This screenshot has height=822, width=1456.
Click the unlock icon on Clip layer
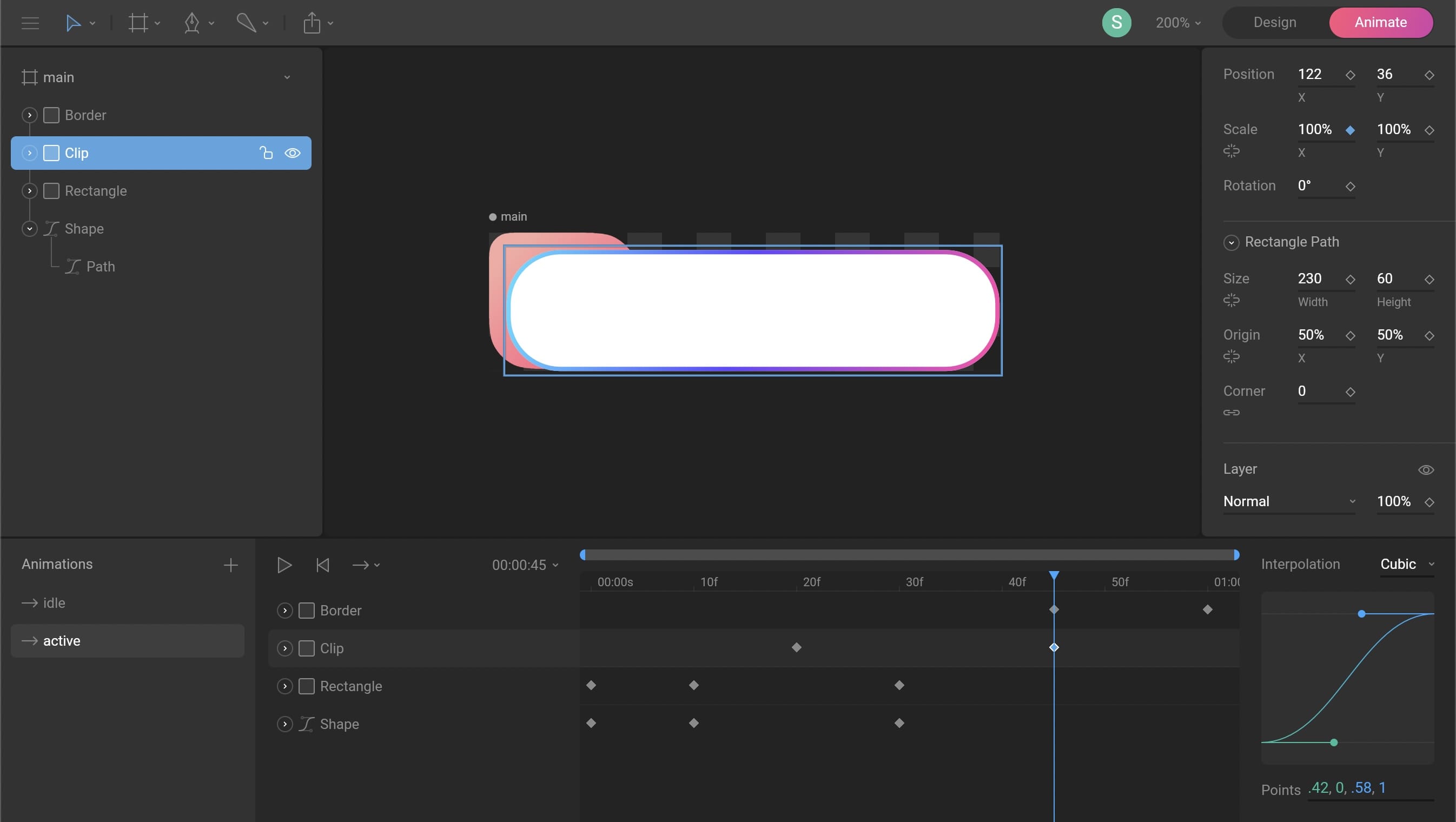[266, 153]
